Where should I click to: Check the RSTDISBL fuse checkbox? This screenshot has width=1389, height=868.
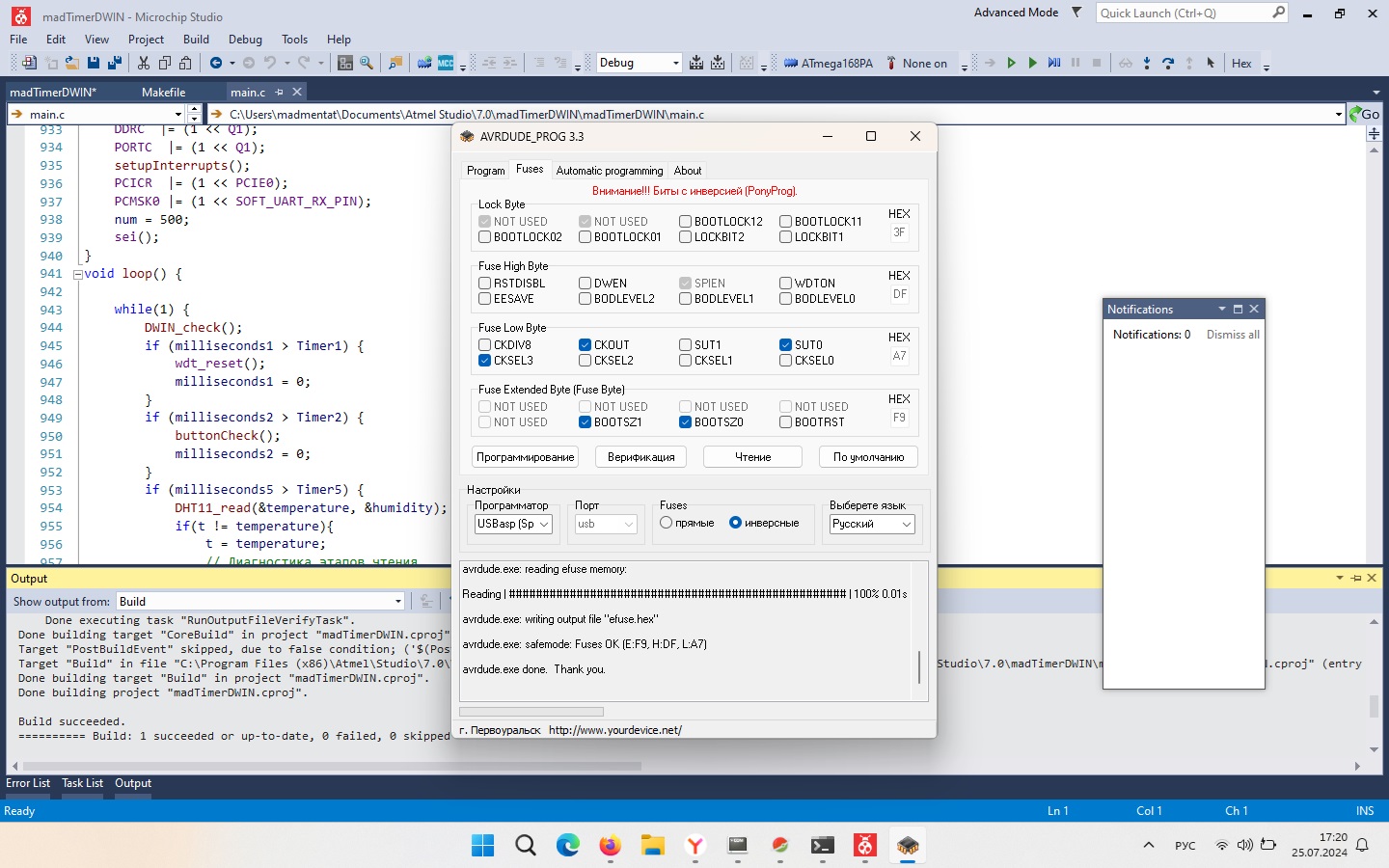click(485, 284)
